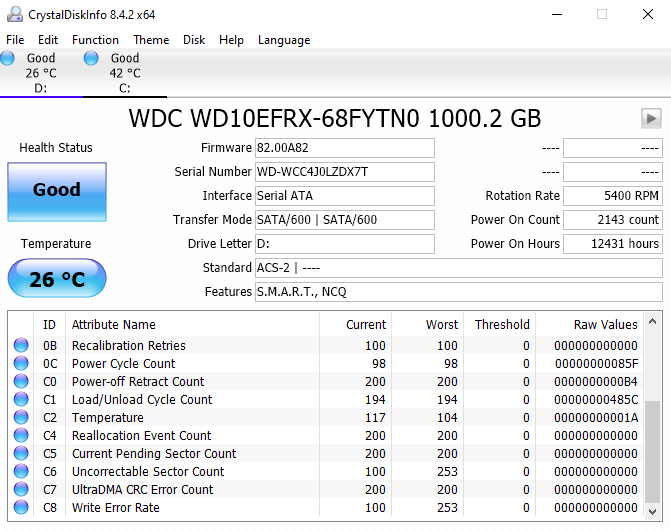This screenshot has width=671, height=530.
Task: Click status orb for Current Pending Sector Count
Action: pyautogui.click(x=21, y=453)
